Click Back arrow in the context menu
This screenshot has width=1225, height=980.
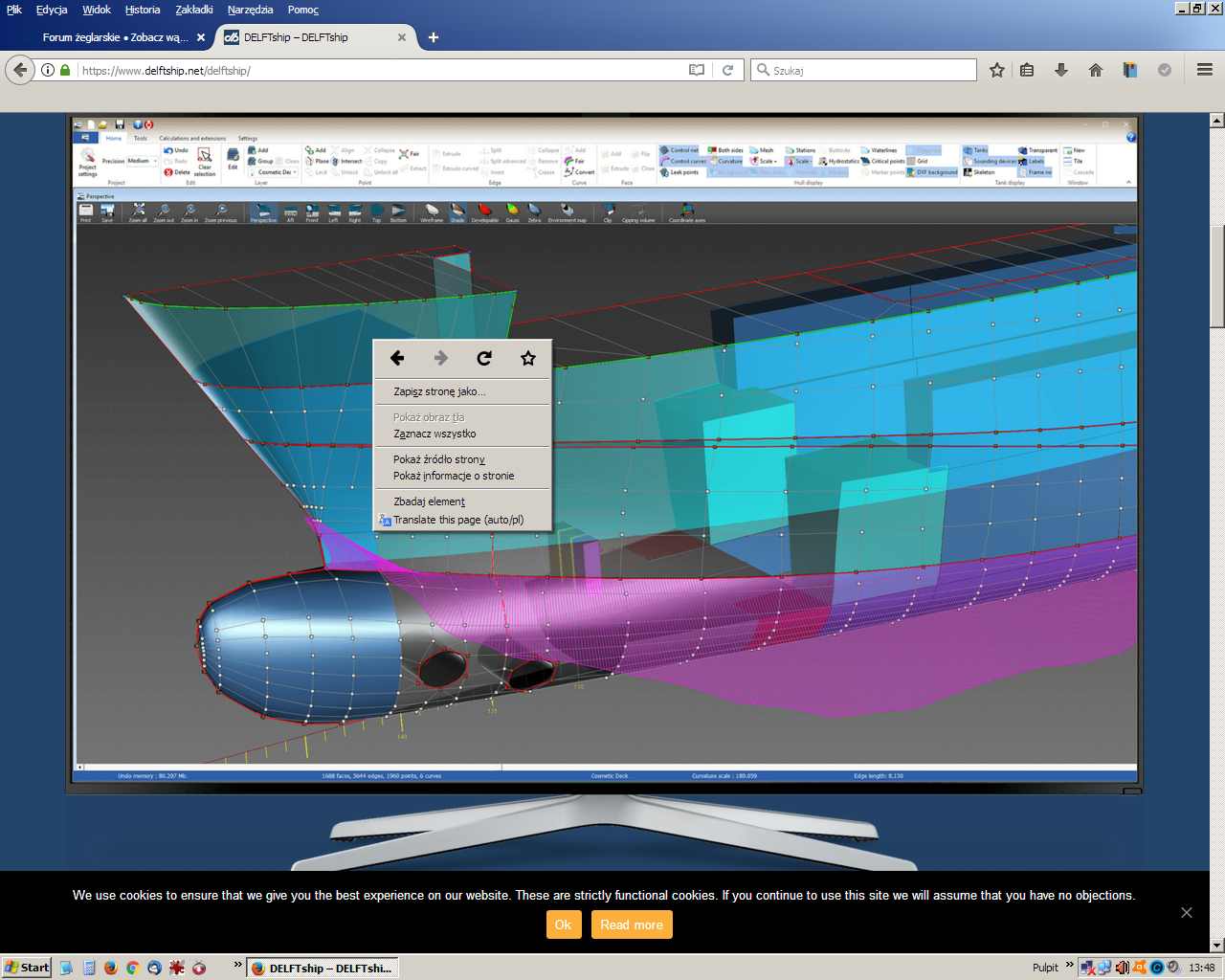(x=397, y=358)
